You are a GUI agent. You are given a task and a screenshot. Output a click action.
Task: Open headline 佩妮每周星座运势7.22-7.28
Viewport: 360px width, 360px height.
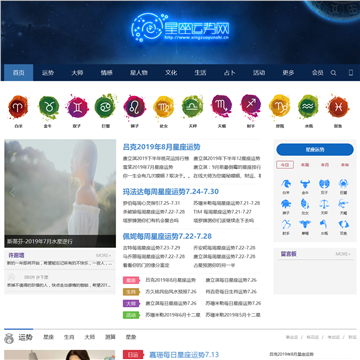pyautogui.click(x=167, y=236)
